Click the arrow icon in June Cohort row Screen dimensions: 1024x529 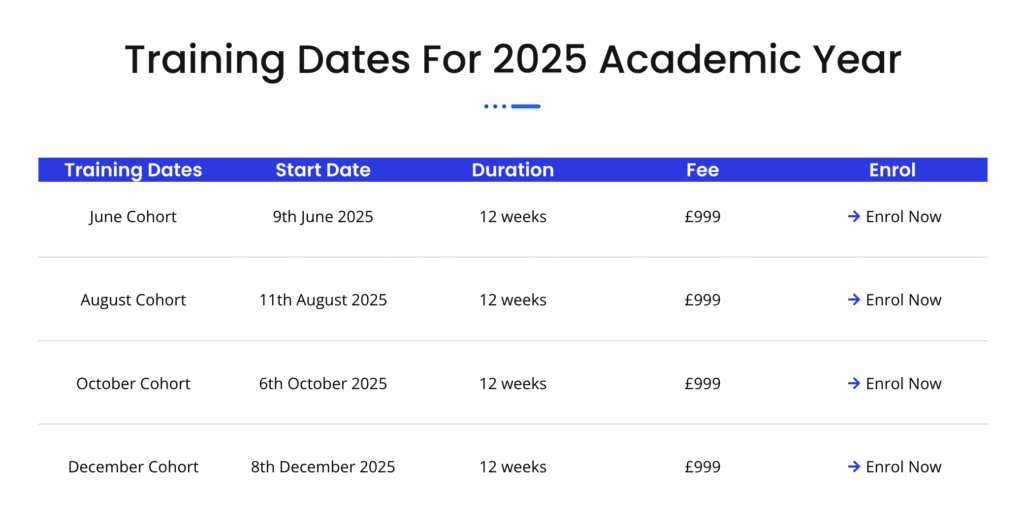[854, 216]
